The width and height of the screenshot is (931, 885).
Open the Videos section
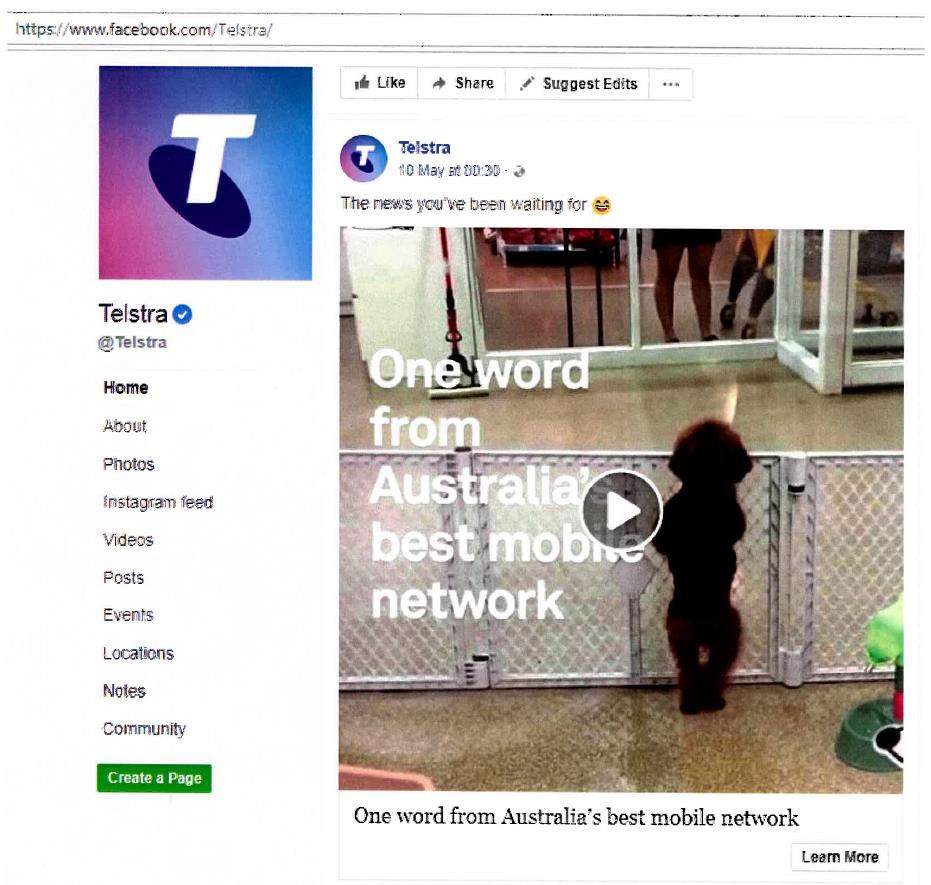[128, 540]
